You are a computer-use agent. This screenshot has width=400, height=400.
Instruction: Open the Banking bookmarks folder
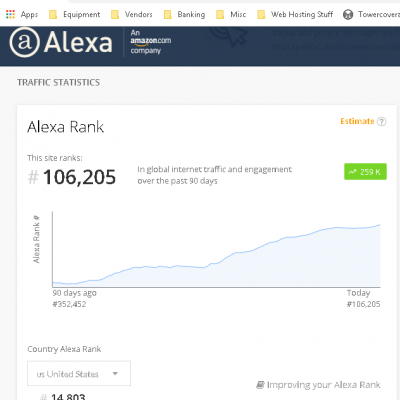pyautogui.click(x=184, y=14)
